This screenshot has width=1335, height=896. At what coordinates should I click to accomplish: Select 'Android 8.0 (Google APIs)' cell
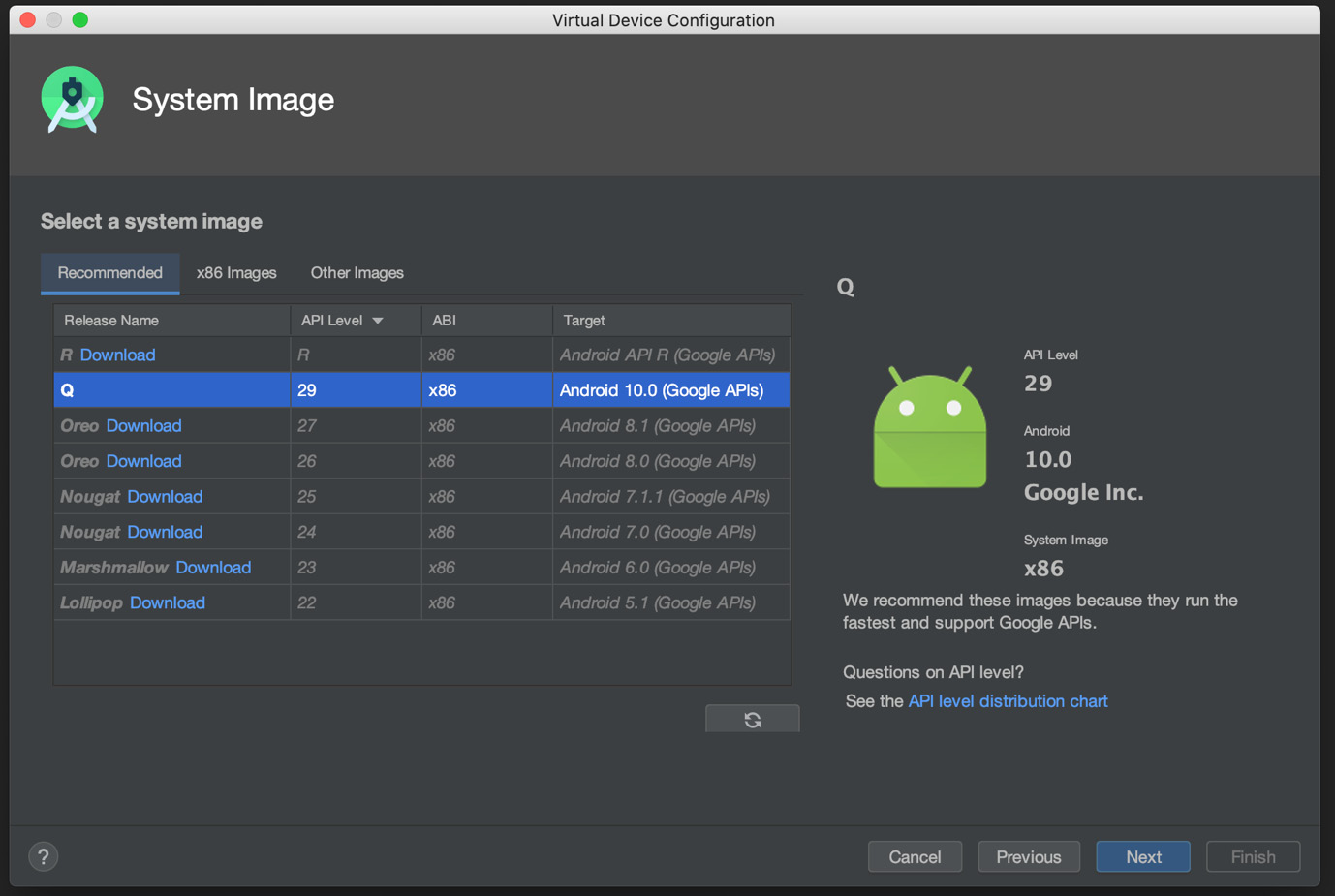point(671,461)
